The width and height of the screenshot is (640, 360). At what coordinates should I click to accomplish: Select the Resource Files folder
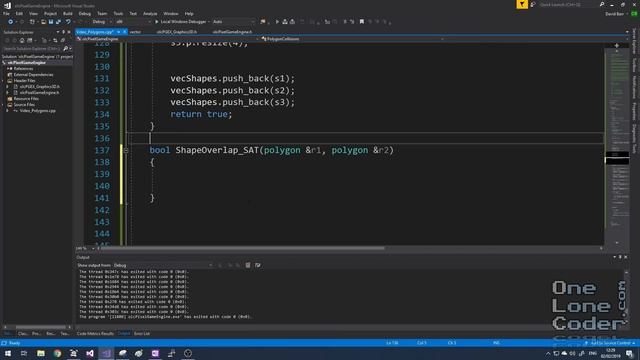pyautogui.click(x=26, y=99)
